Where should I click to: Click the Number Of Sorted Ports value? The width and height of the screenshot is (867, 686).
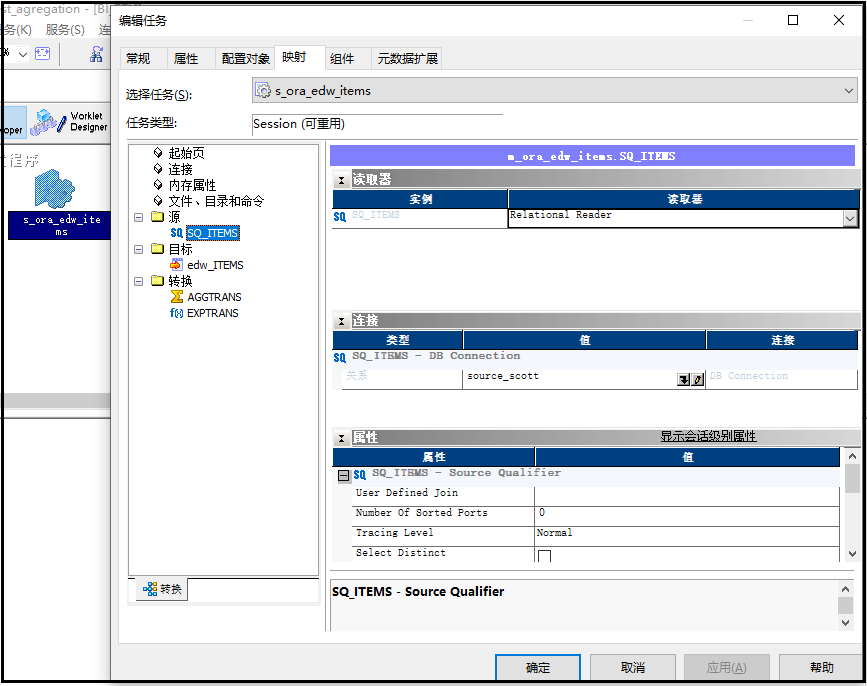[687, 516]
